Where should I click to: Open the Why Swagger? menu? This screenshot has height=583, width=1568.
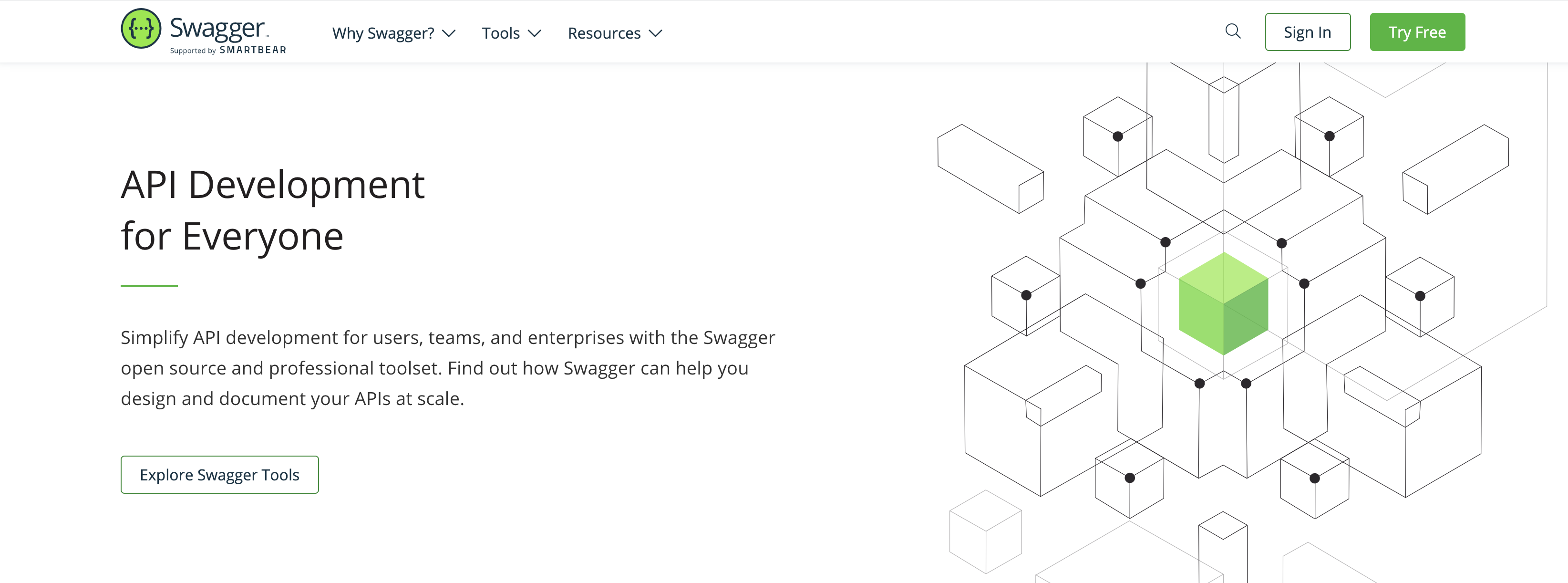(x=383, y=33)
